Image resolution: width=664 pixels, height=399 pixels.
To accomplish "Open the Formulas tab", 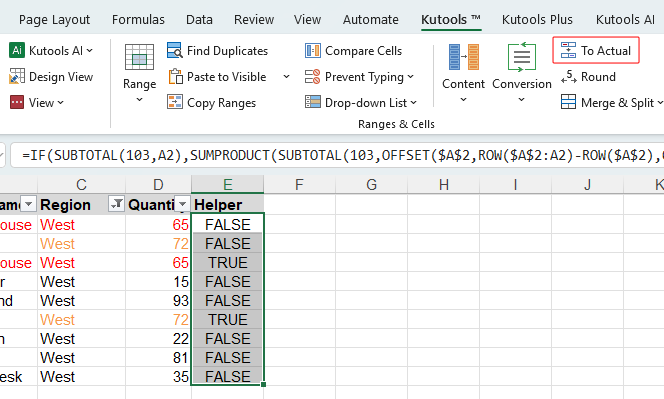I will coord(138,19).
